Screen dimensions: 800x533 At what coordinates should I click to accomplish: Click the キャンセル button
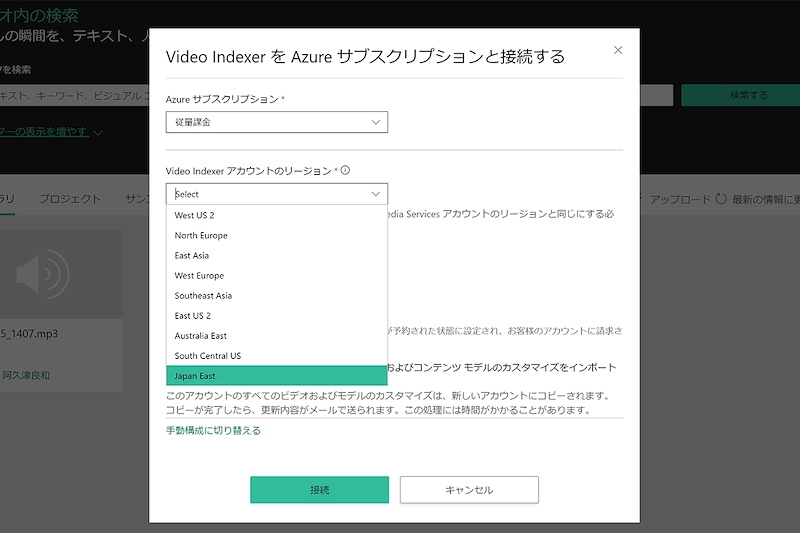point(469,490)
